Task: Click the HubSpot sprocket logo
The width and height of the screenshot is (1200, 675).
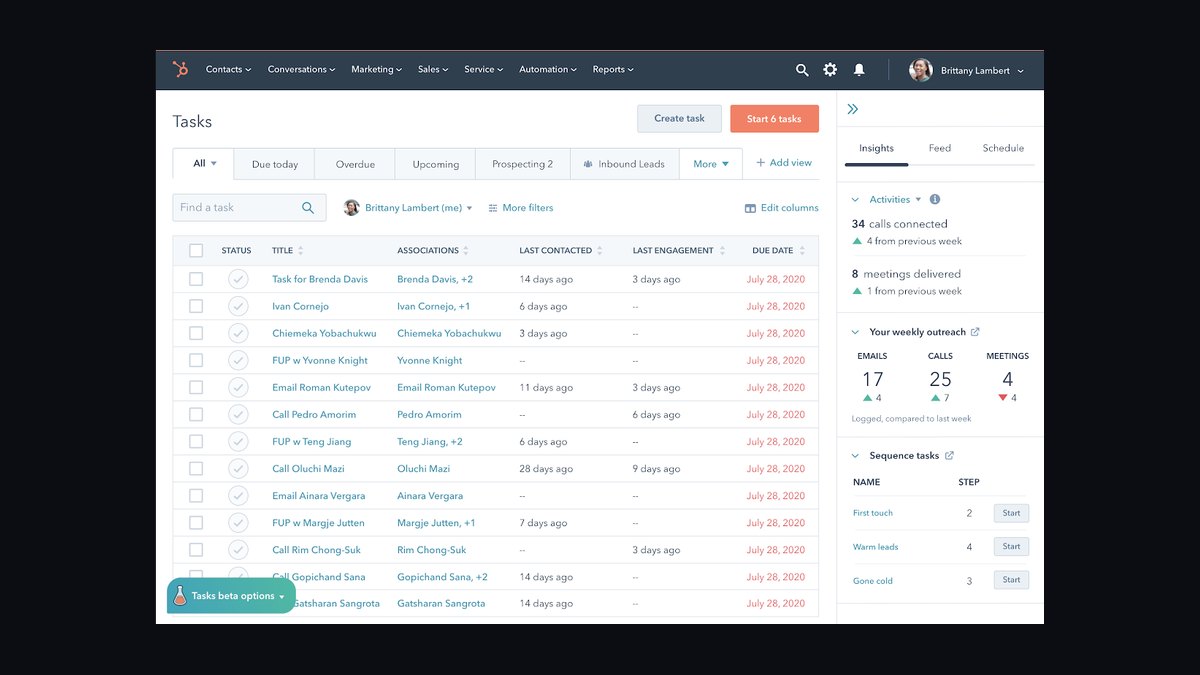Action: pos(180,69)
